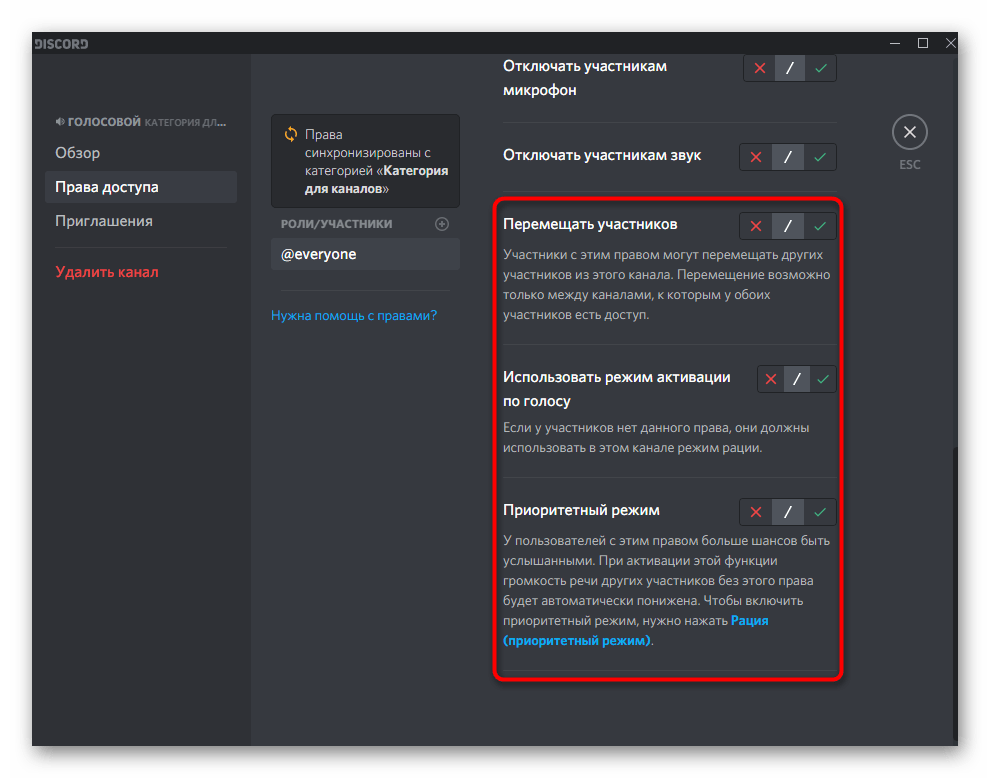Click 'Удалить канал' to delete channel

(107, 272)
